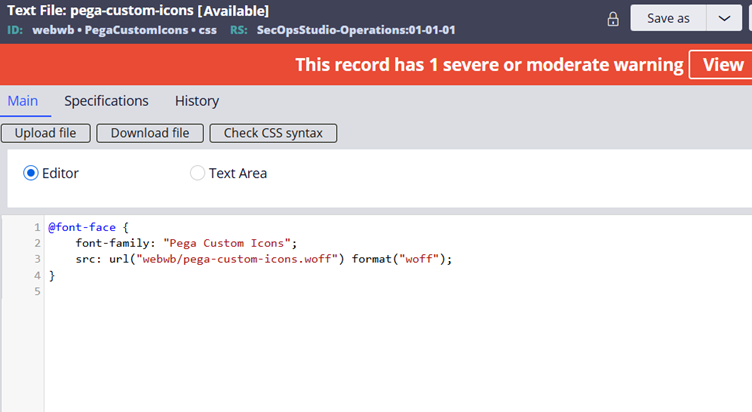Switch to the Main tab
Image resolution: width=752 pixels, height=412 pixels.
tap(24, 101)
